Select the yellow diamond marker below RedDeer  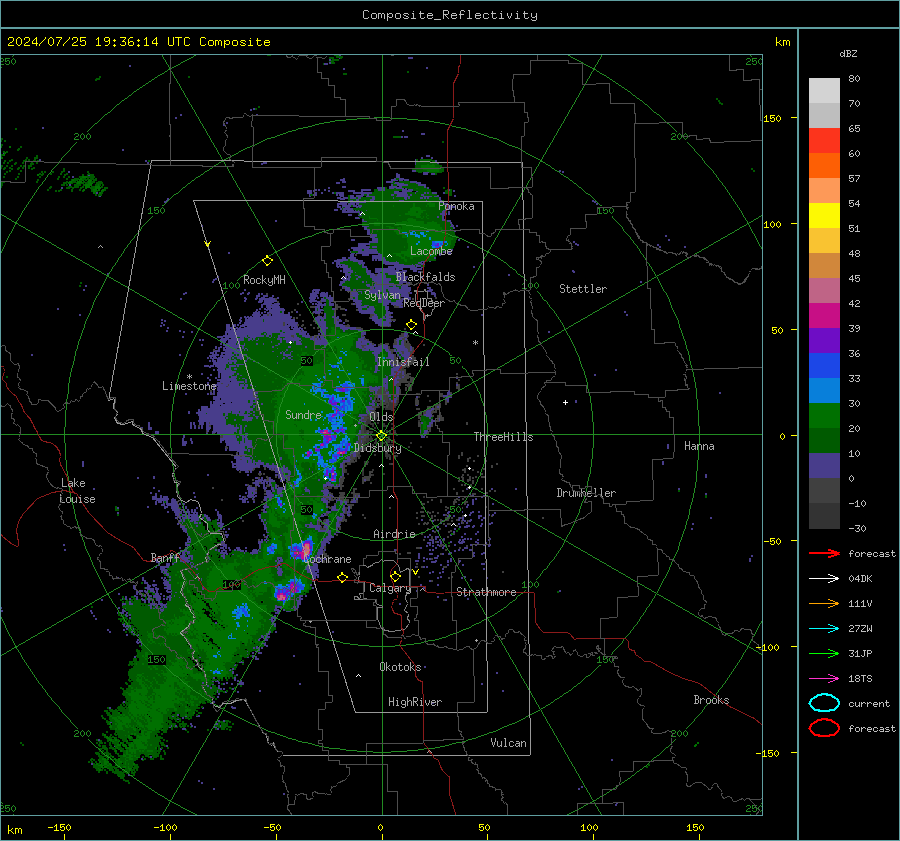coord(411,325)
